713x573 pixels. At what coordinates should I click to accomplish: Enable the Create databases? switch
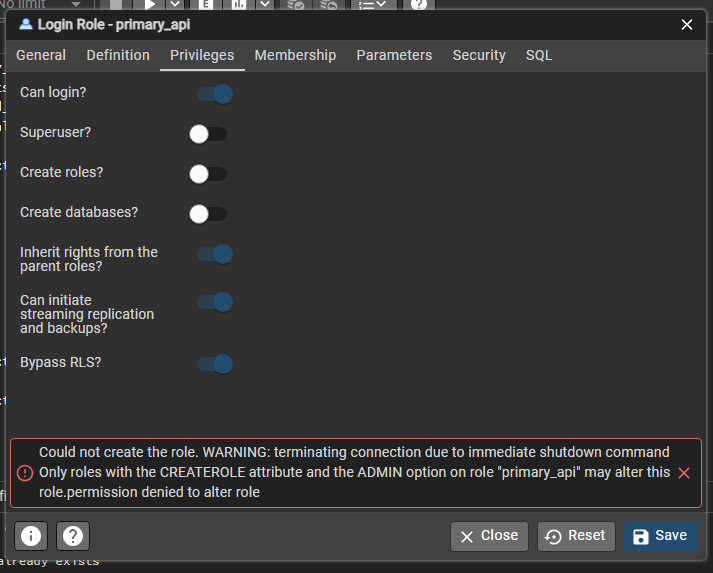pos(208,214)
